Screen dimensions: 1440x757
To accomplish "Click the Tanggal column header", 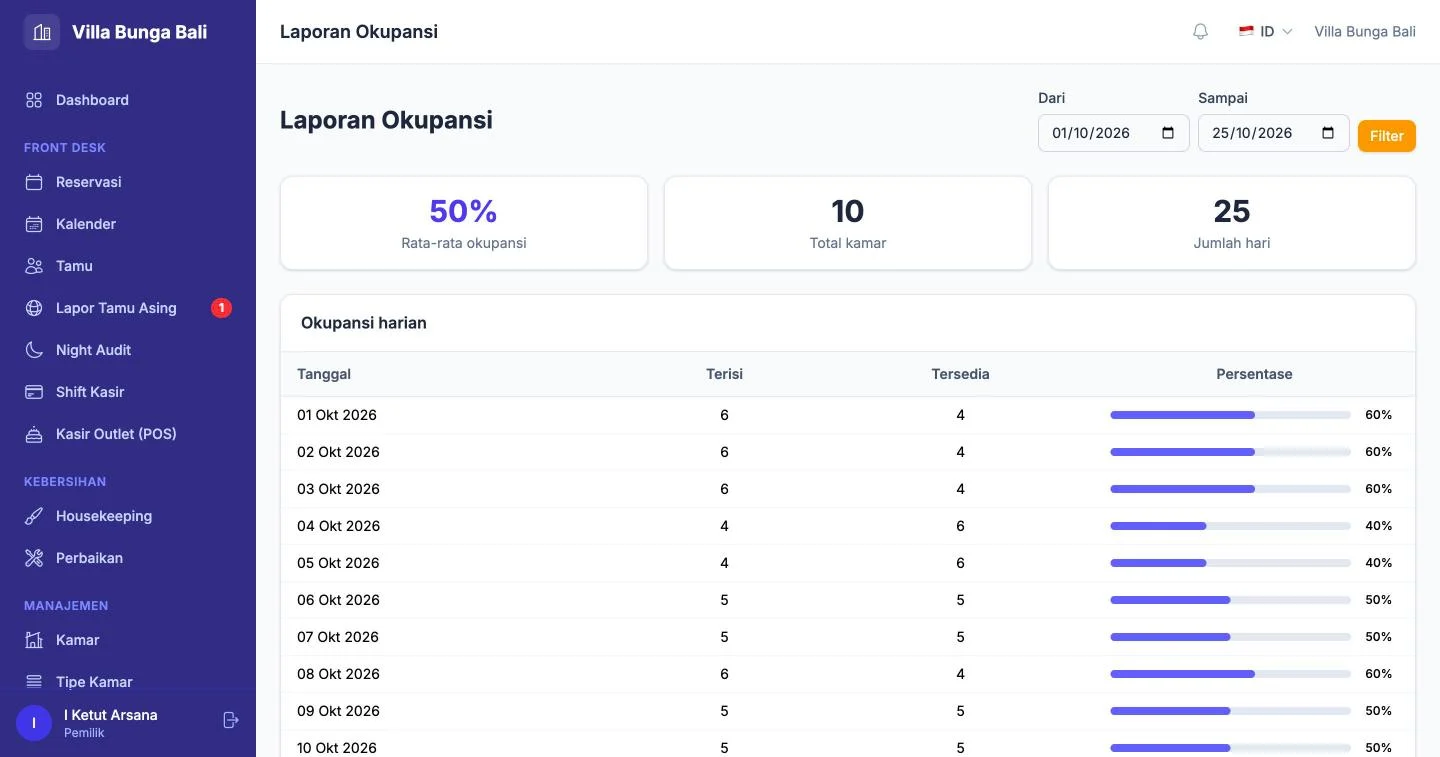I will (x=324, y=374).
